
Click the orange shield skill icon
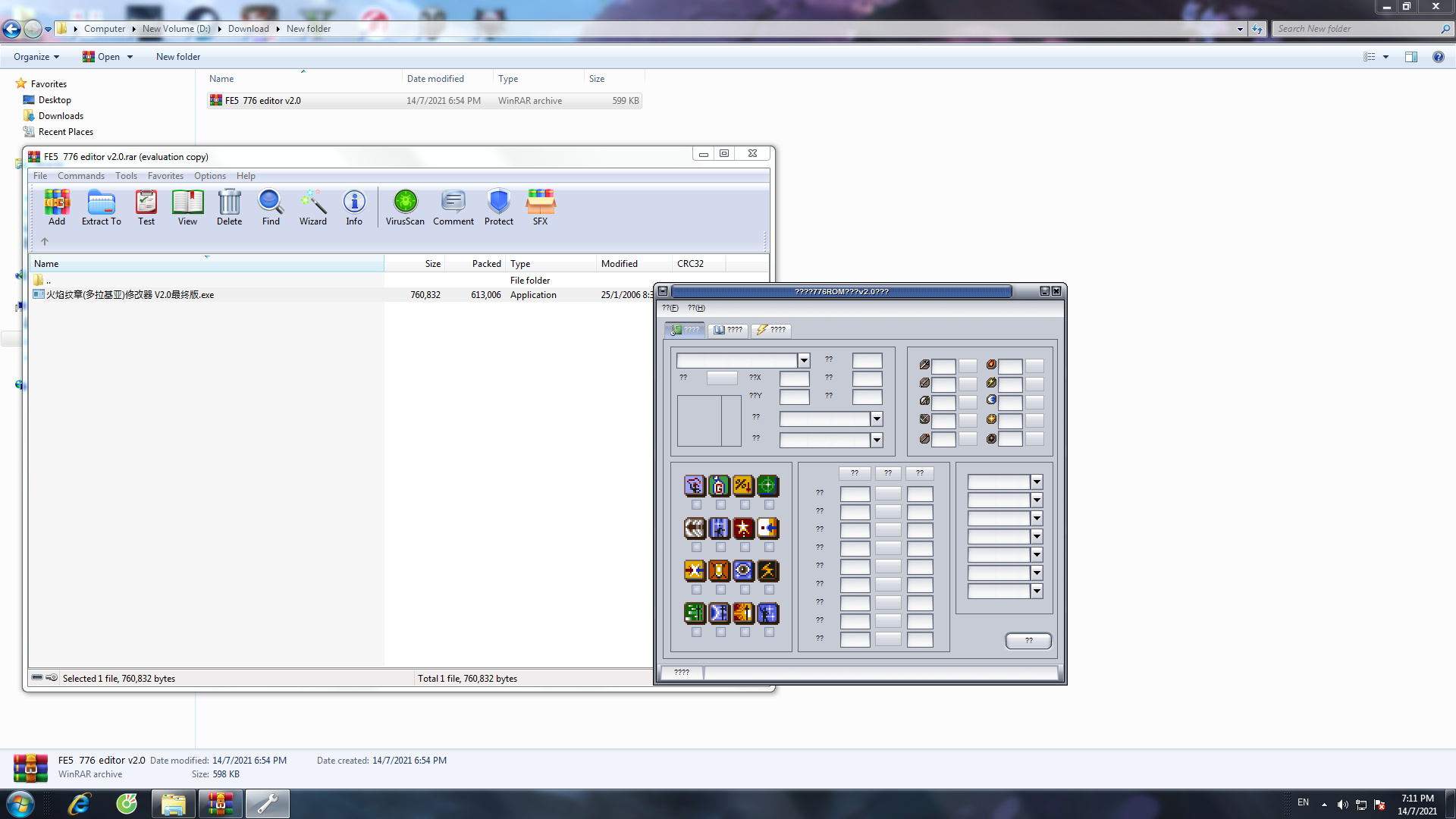[719, 570]
